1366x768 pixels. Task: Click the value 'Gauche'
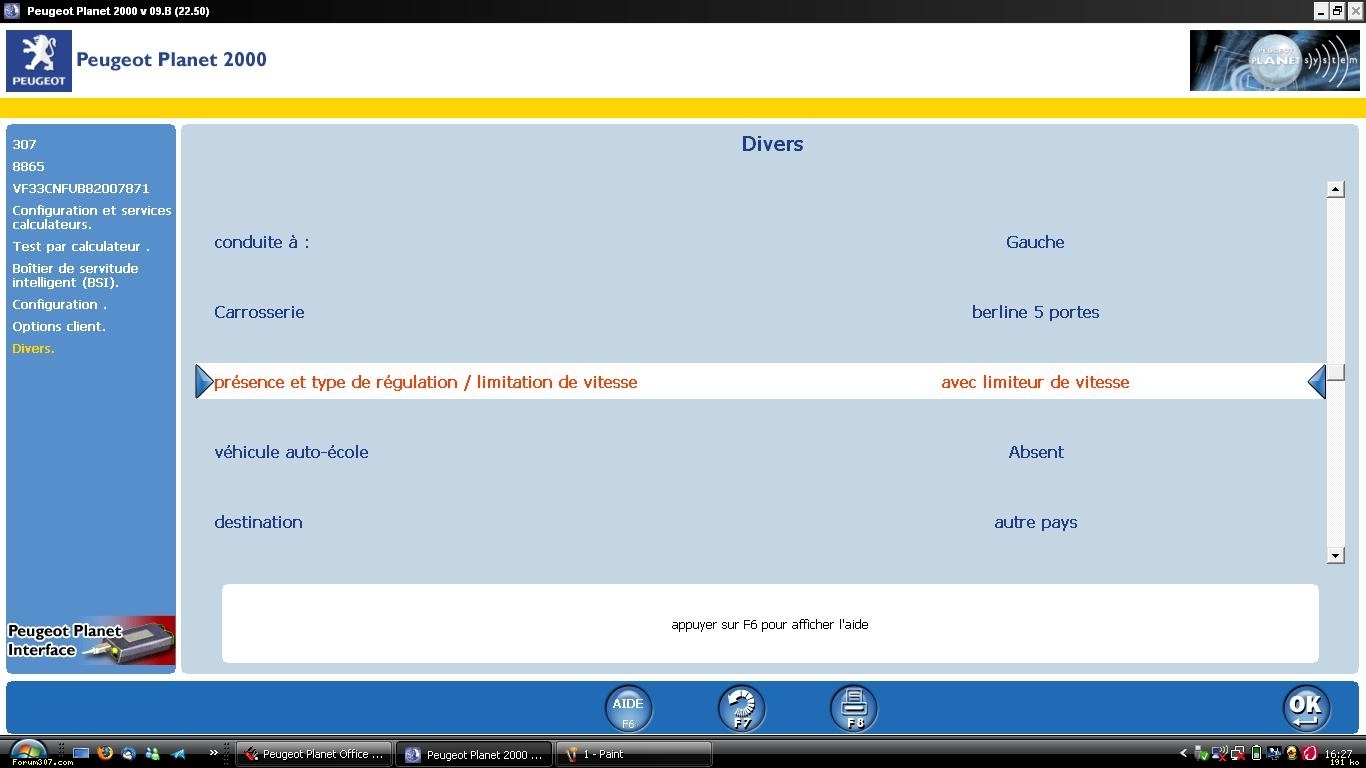(x=1035, y=242)
